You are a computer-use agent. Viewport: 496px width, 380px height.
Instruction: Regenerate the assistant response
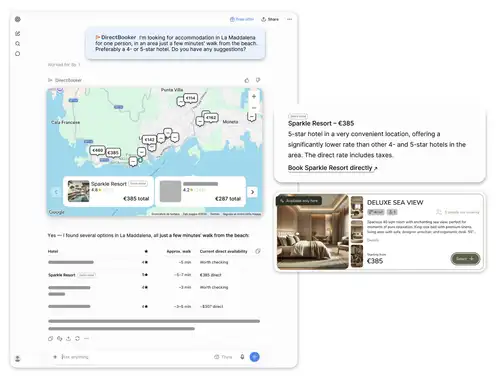click(77, 338)
